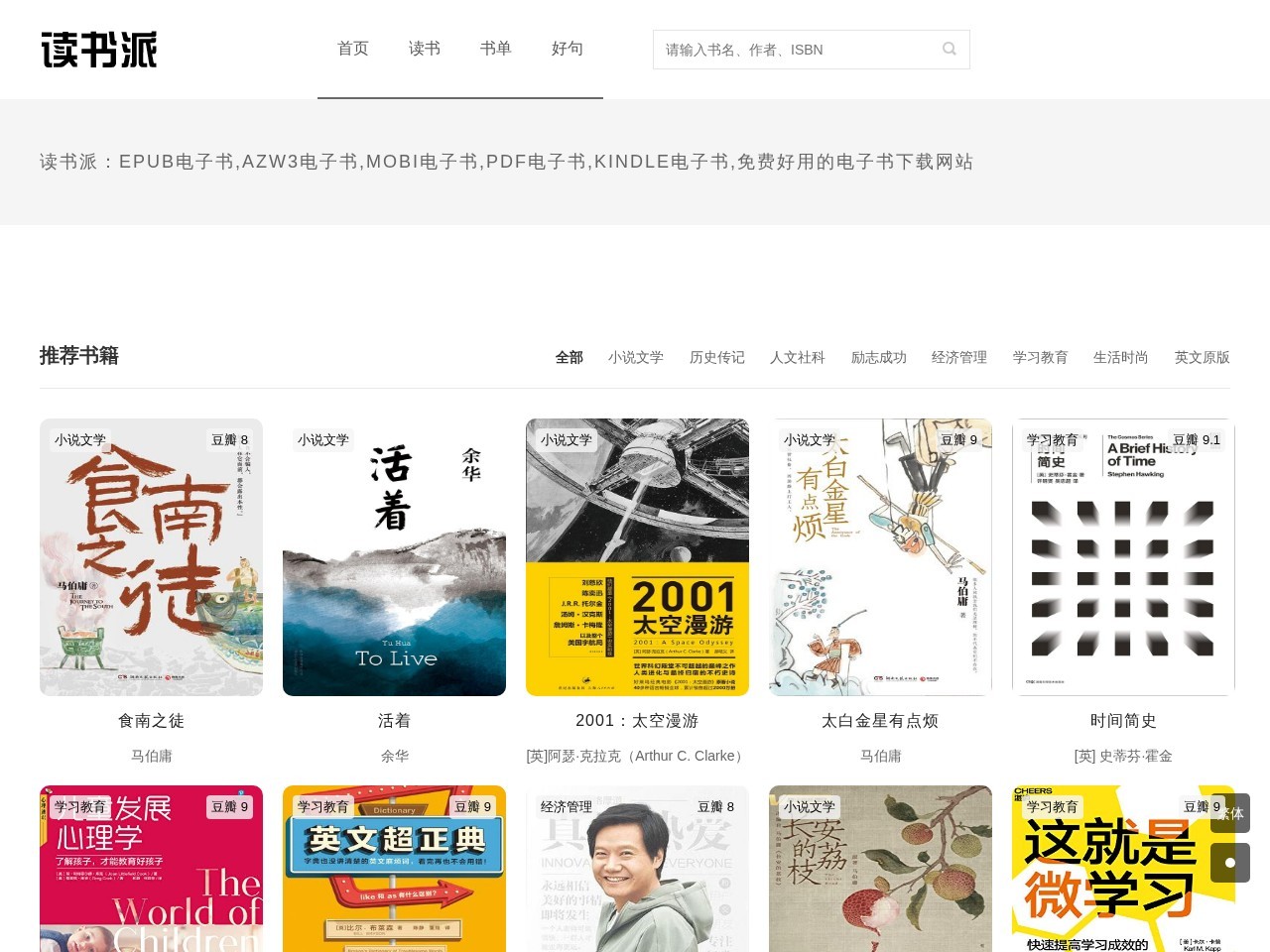The height and width of the screenshot is (952, 1270).
Task: Click the 太白金星有点烦 title link
Action: [x=880, y=721]
